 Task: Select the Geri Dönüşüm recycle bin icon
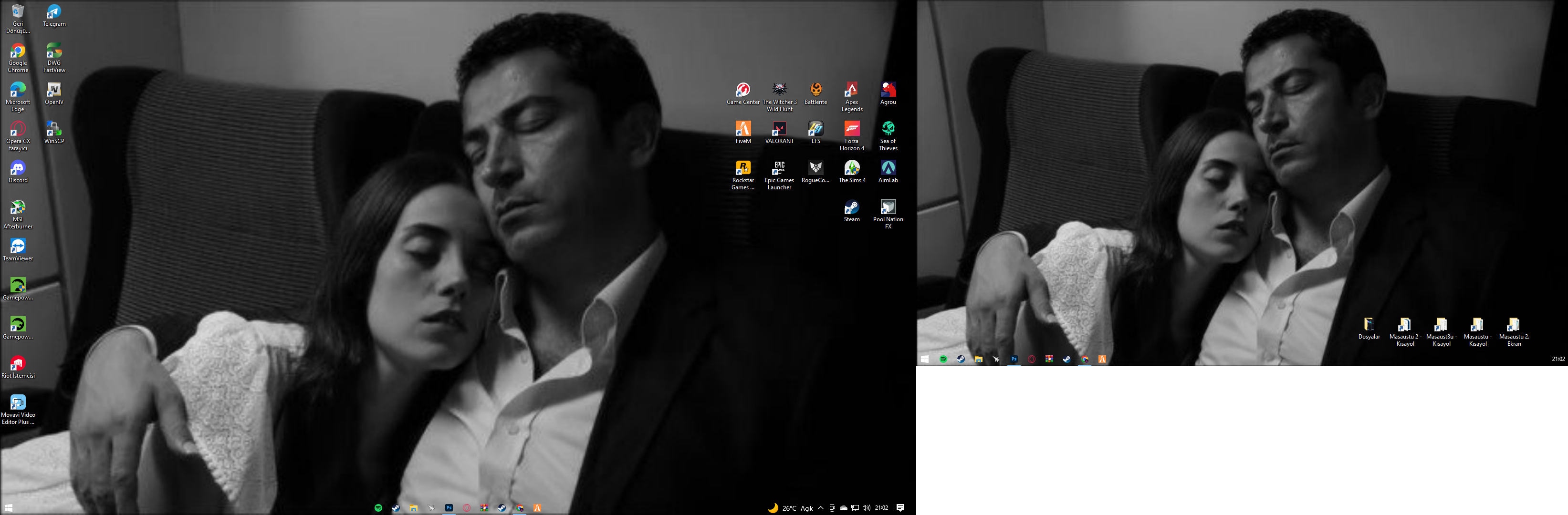pos(18,19)
